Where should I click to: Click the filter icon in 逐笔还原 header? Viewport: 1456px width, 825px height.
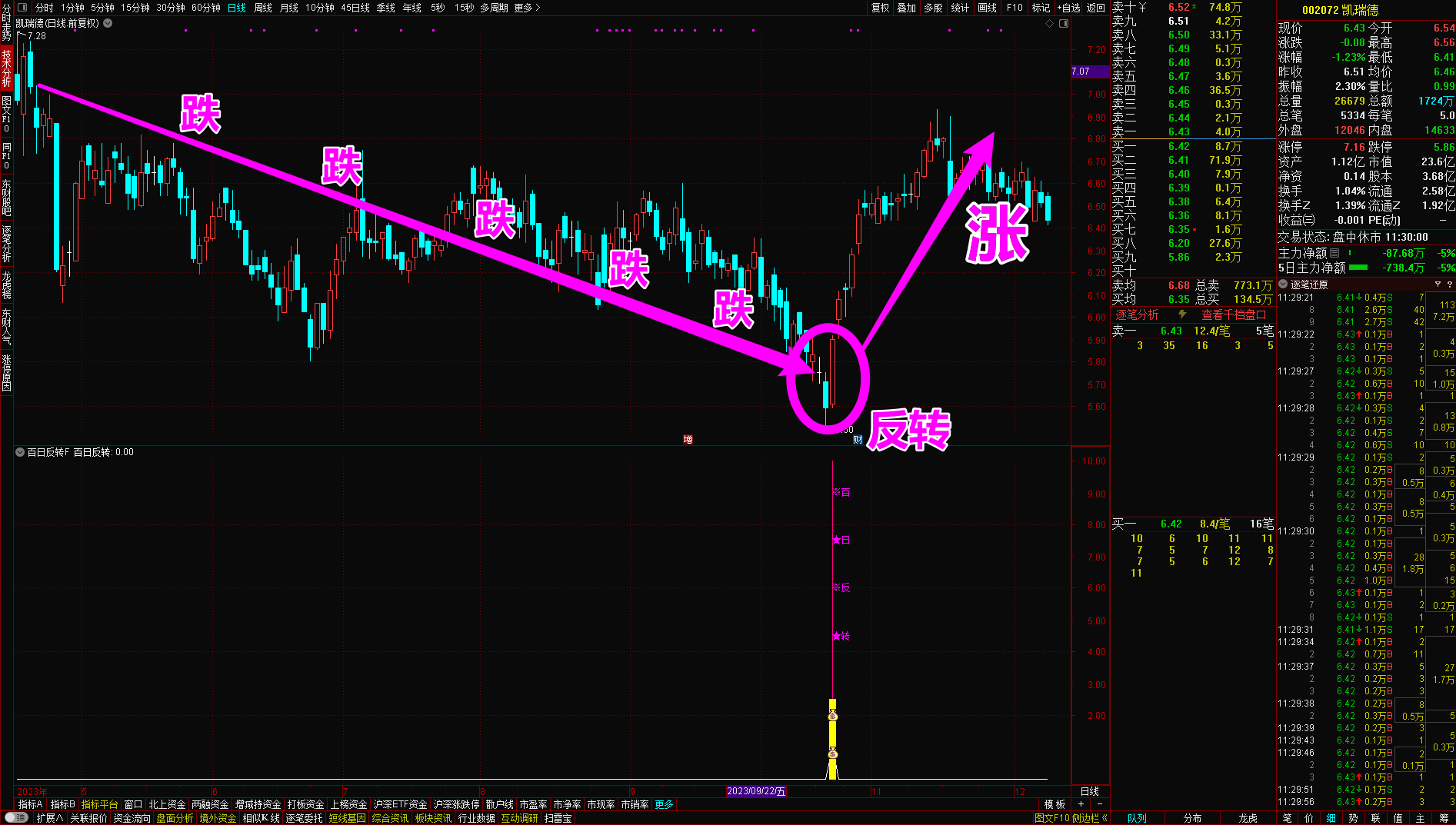point(1438,284)
